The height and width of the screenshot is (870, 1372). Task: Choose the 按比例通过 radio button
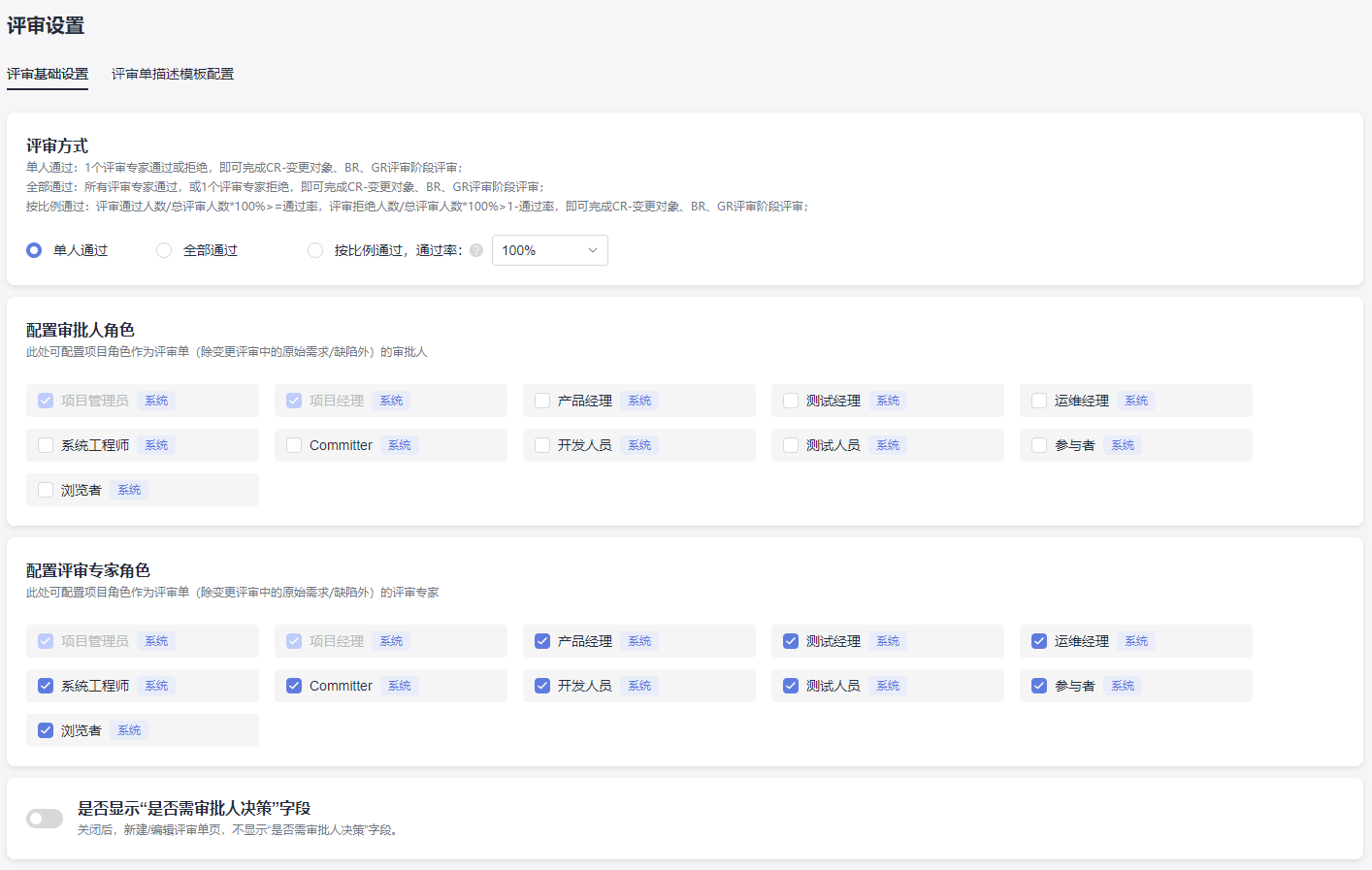pos(315,250)
